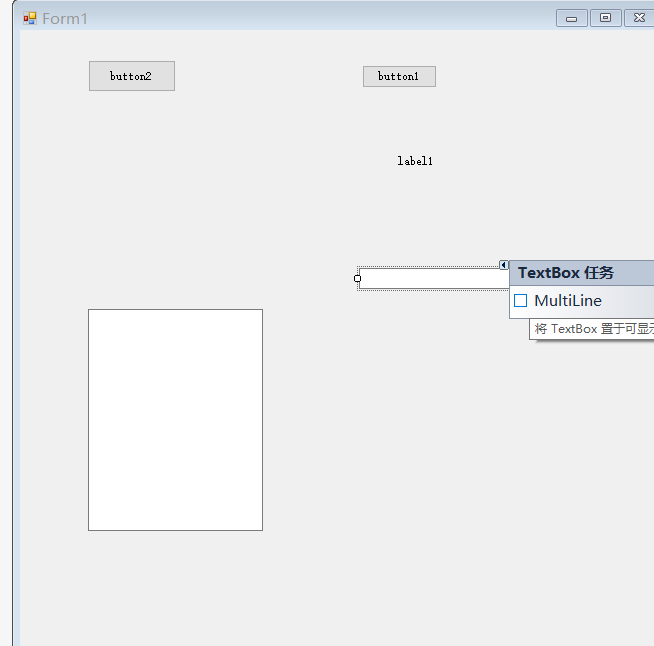The height and width of the screenshot is (646, 654).
Task: Select the single-line textbox on form
Action: [x=434, y=278]
